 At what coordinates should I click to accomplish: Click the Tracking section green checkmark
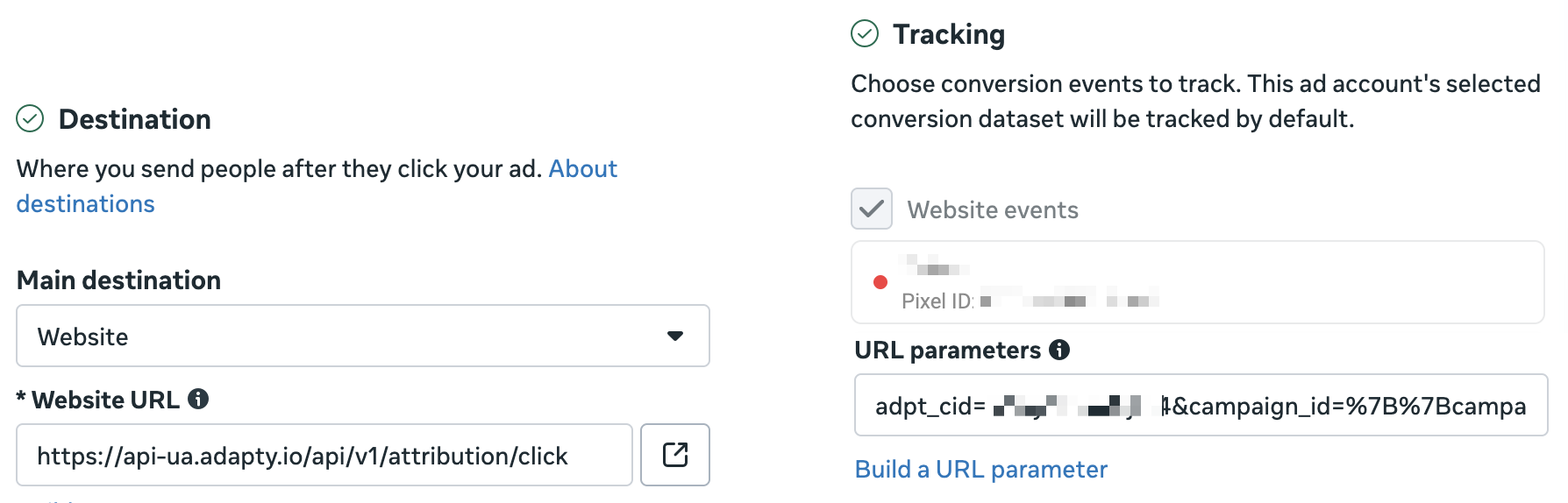865,34
